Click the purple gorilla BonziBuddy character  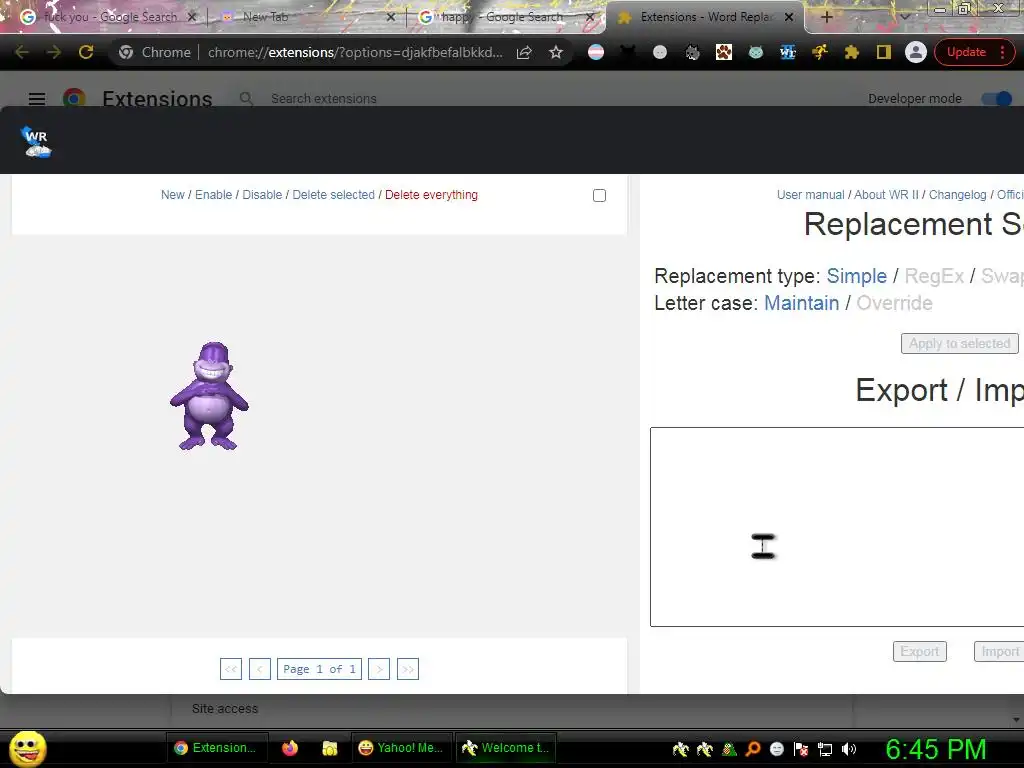point(209,396)
